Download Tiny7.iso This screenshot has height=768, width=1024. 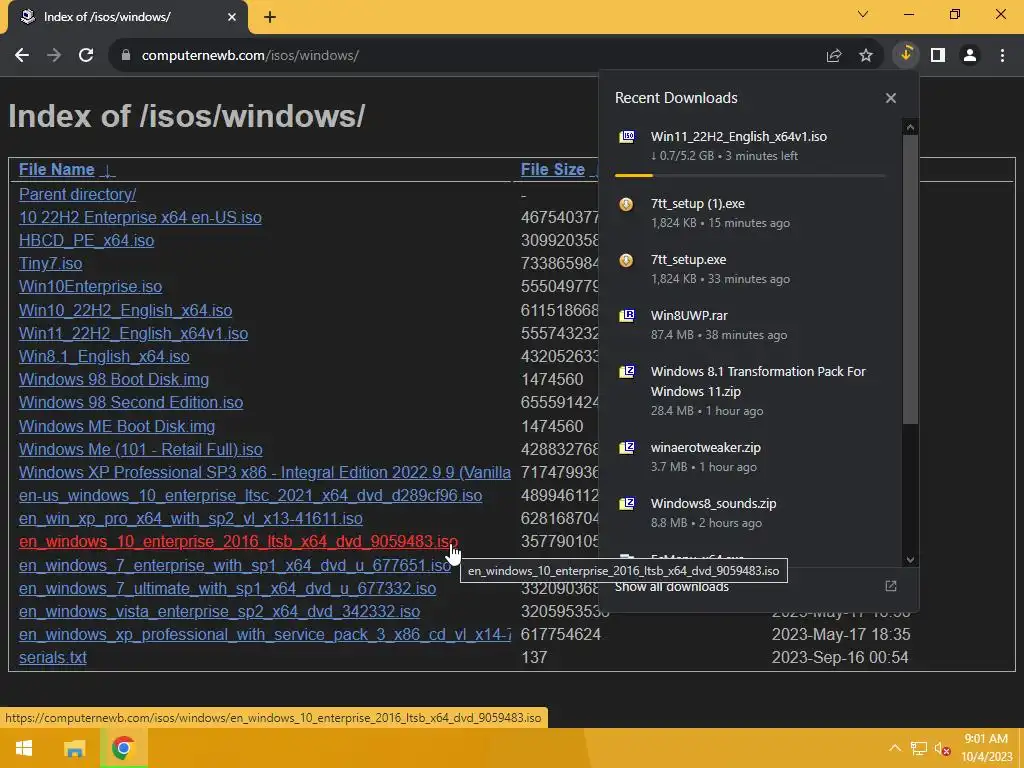50,264
